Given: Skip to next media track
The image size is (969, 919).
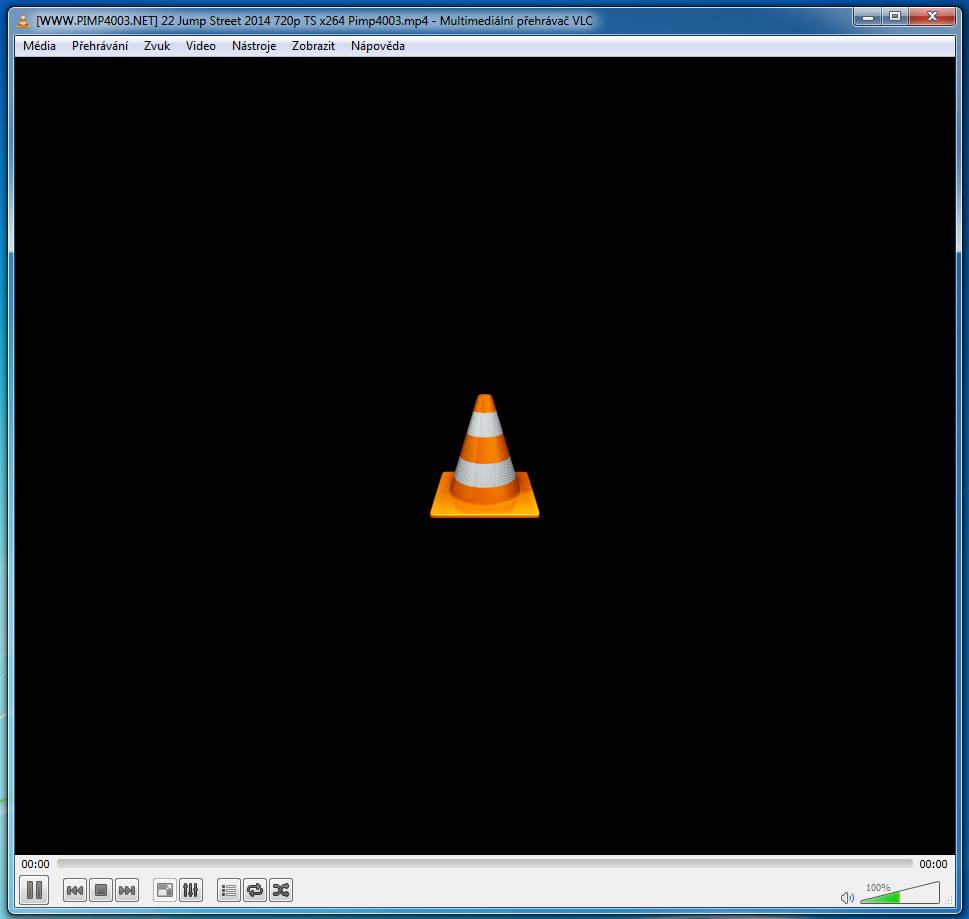Looking at the screenshot, I should point(127,891).
